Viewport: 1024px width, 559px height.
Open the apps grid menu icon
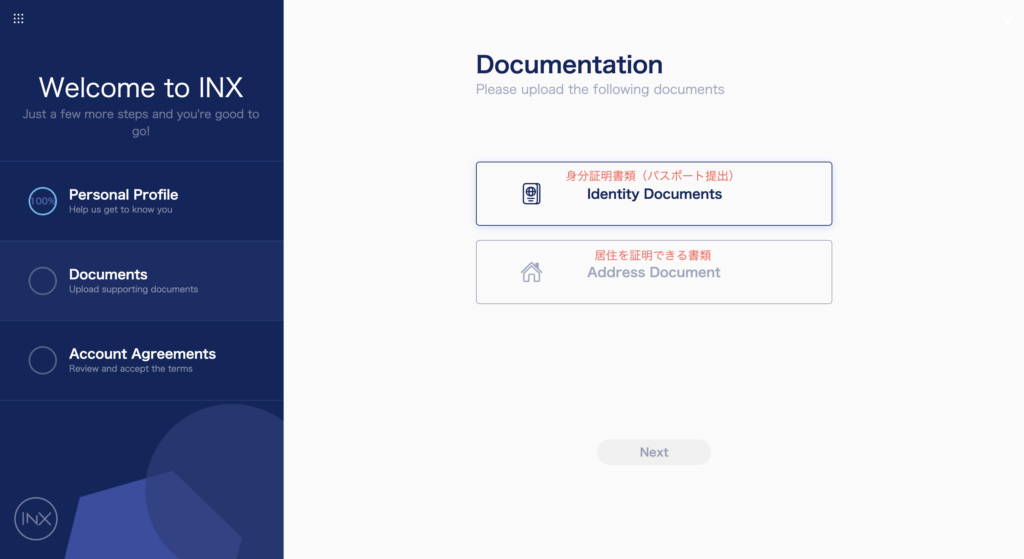click(x=18, y=18)
